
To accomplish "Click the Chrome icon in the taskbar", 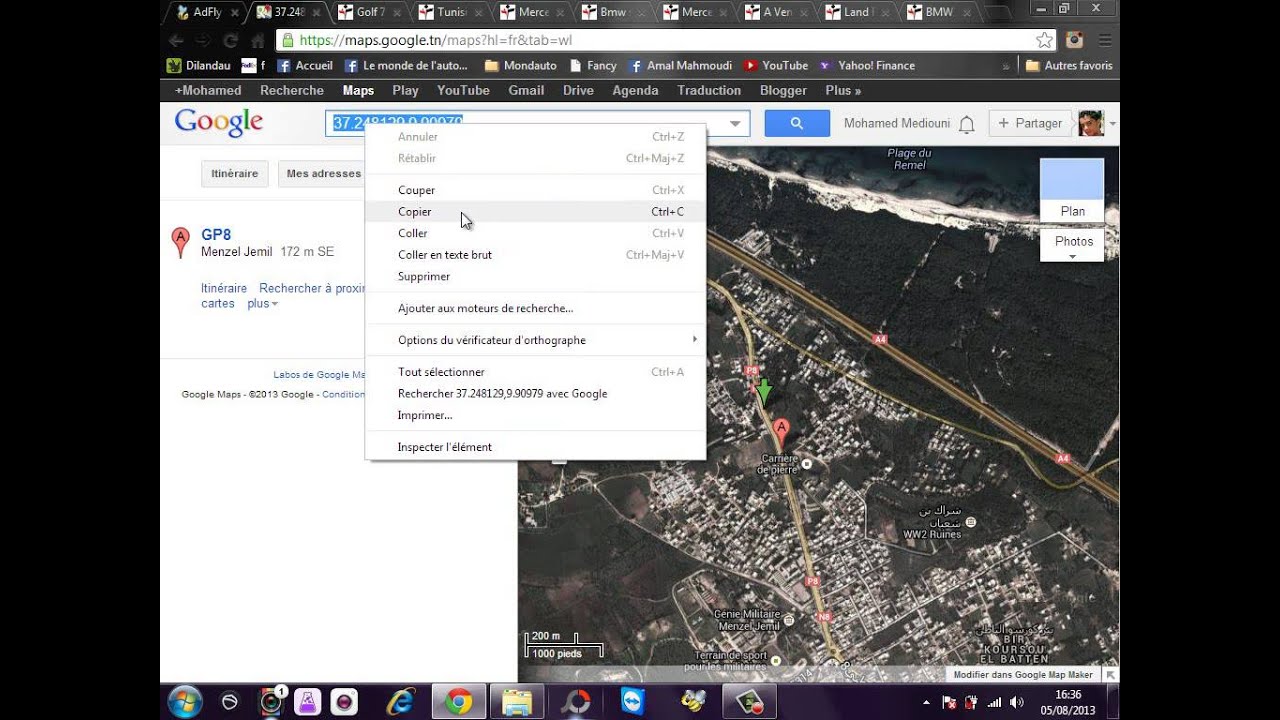I will click(x=459, y=702).
